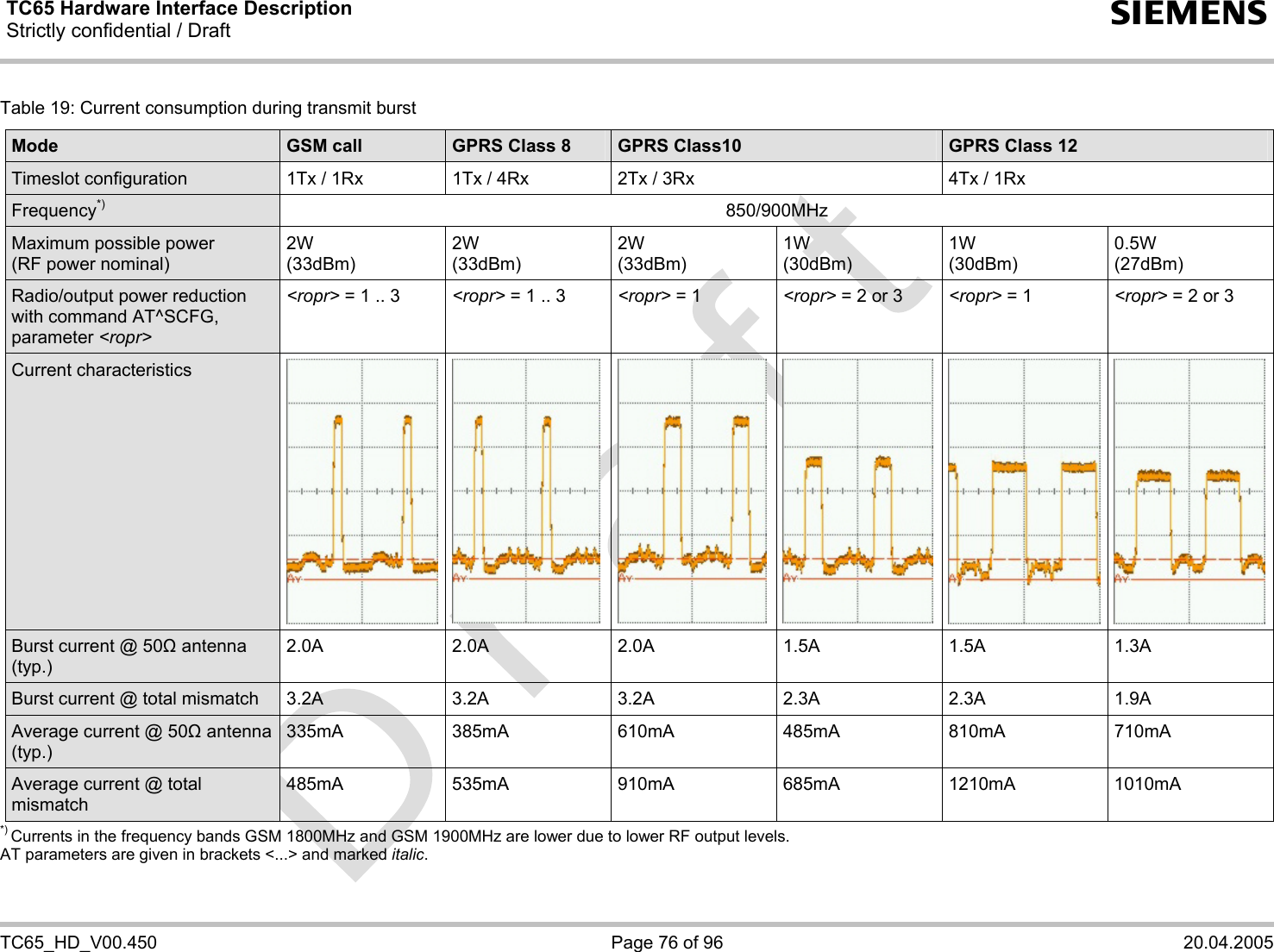The width and height of the screenshot is (1274, 952).
Task: Click the 'AT parameters are given in brackets' note
Action: [x=214, y=855]
